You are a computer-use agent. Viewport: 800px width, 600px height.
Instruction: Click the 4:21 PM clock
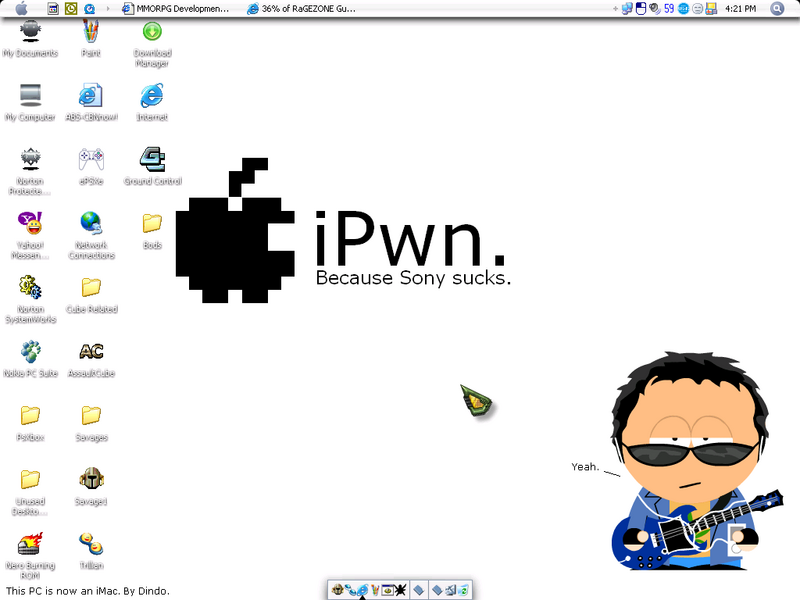click(740, 8)
